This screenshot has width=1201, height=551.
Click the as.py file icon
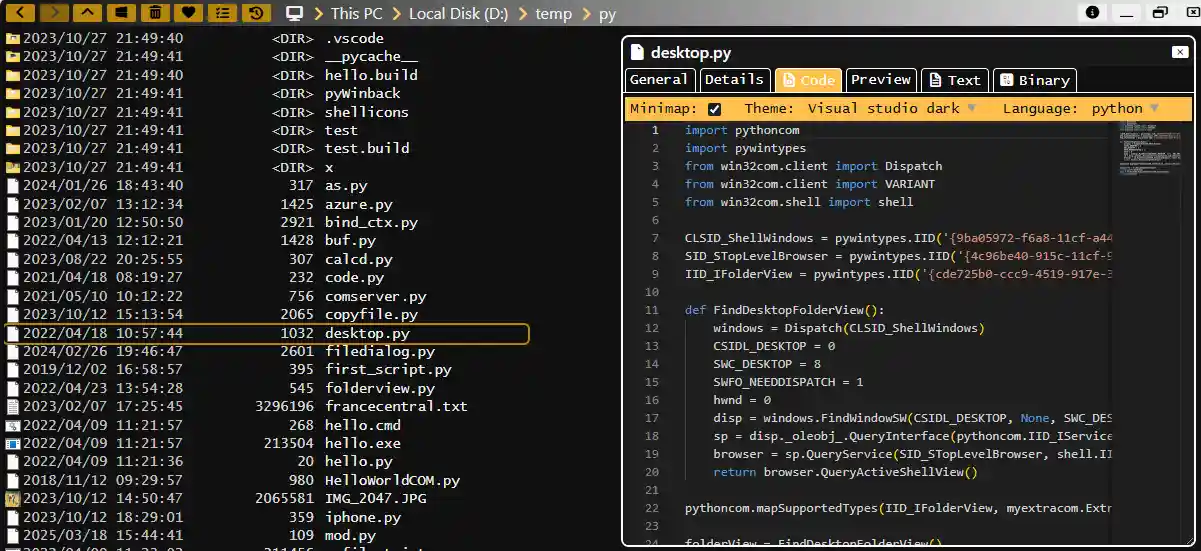click(x=13, y=185)
